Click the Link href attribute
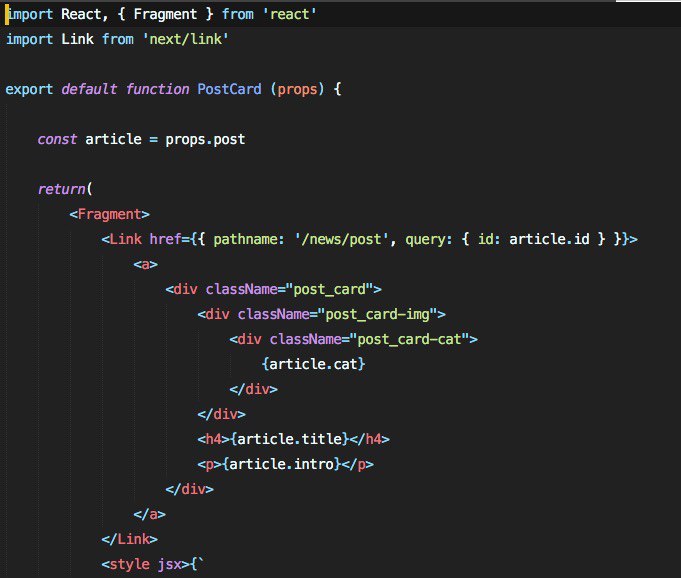Image resolution: width=681 pixels, height=578 pixels. point(165,239)
